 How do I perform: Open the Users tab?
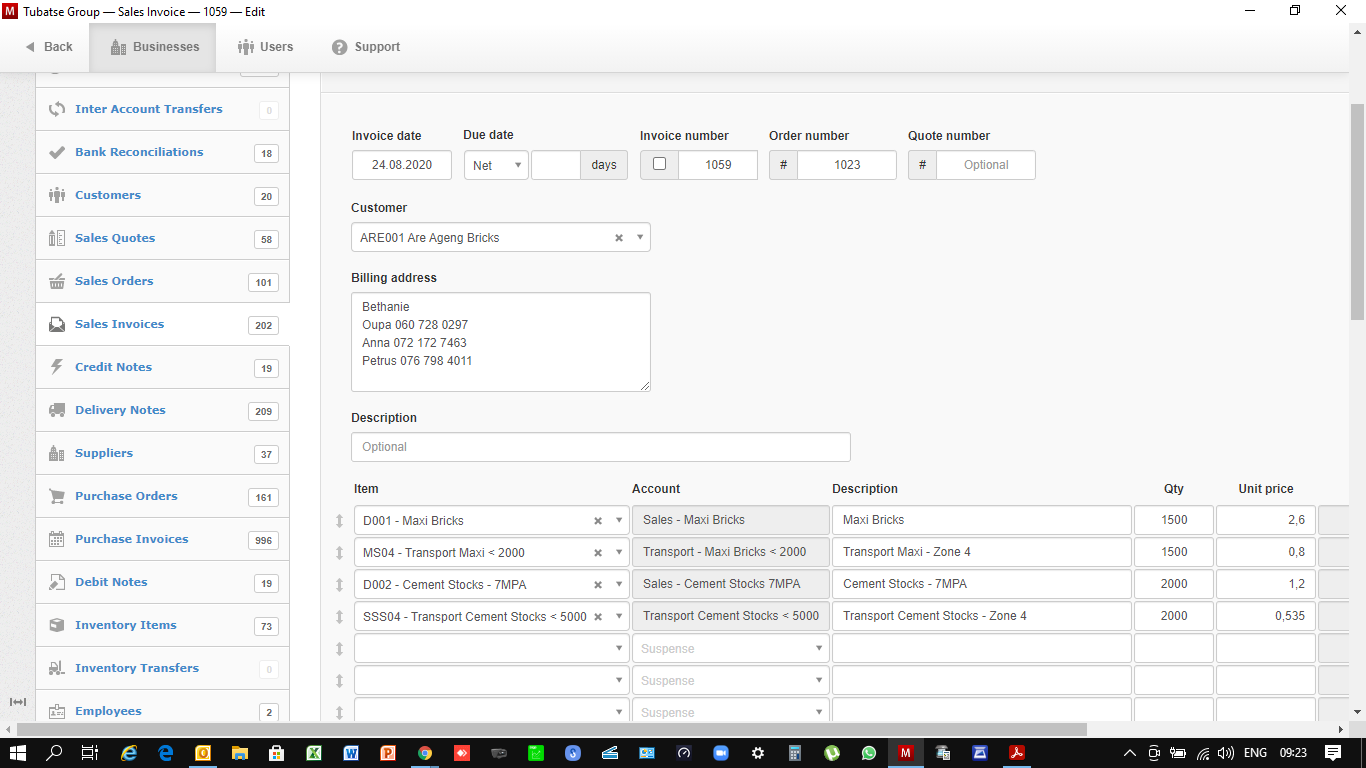pyautogui.click(x=265, y=47)
